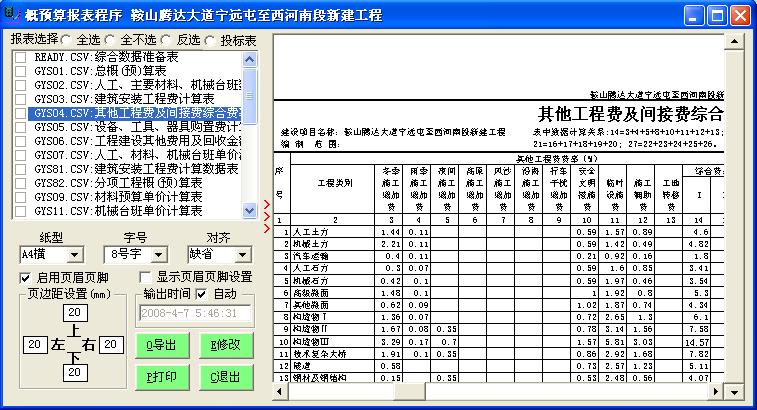This screenshot has height=410, width=757.
Task: Tick the GYS05.CSV checkbox
Action: (20, 127)
